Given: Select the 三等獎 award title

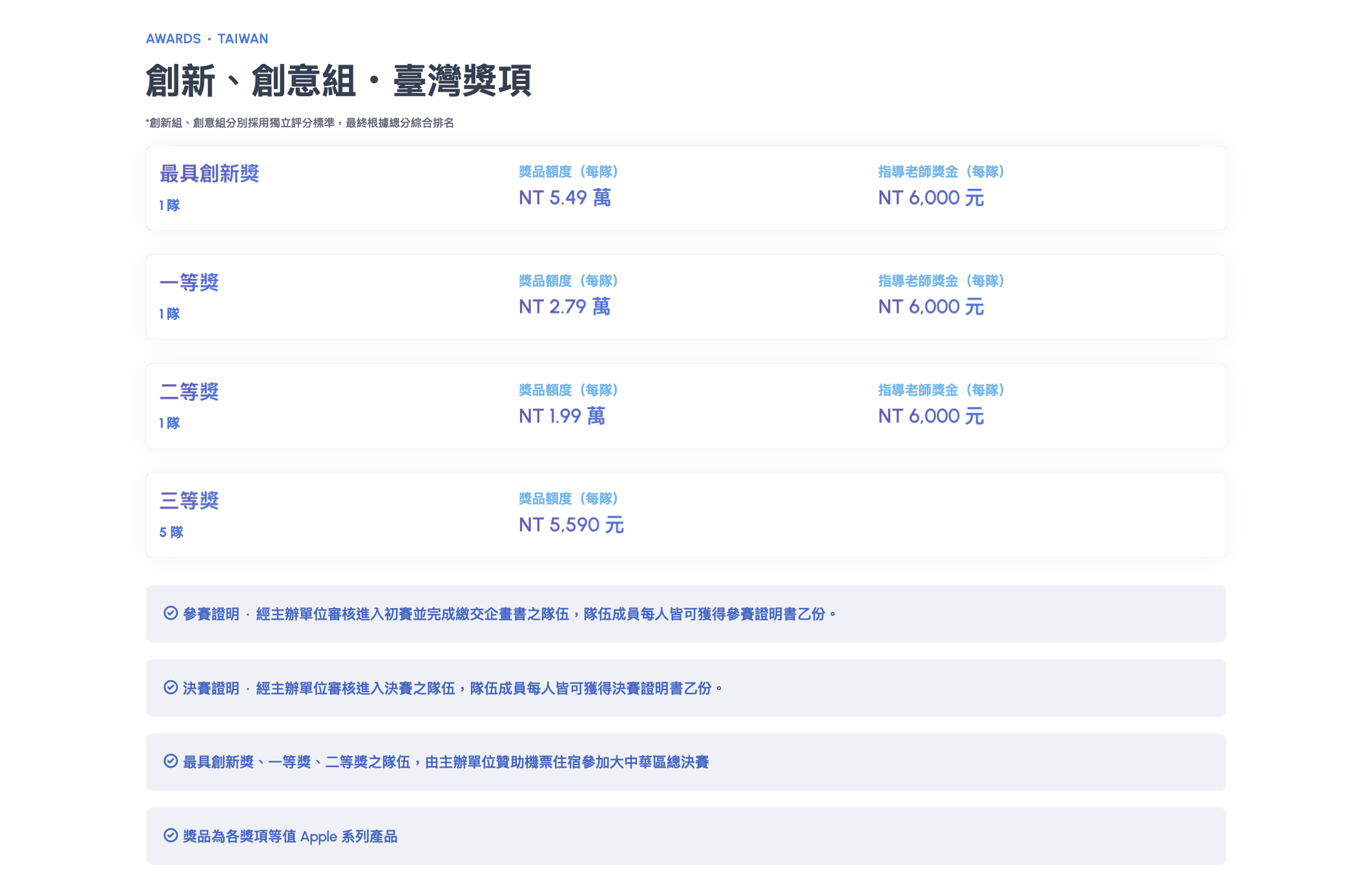Looking at the screenshot, I should pos(189,501).
